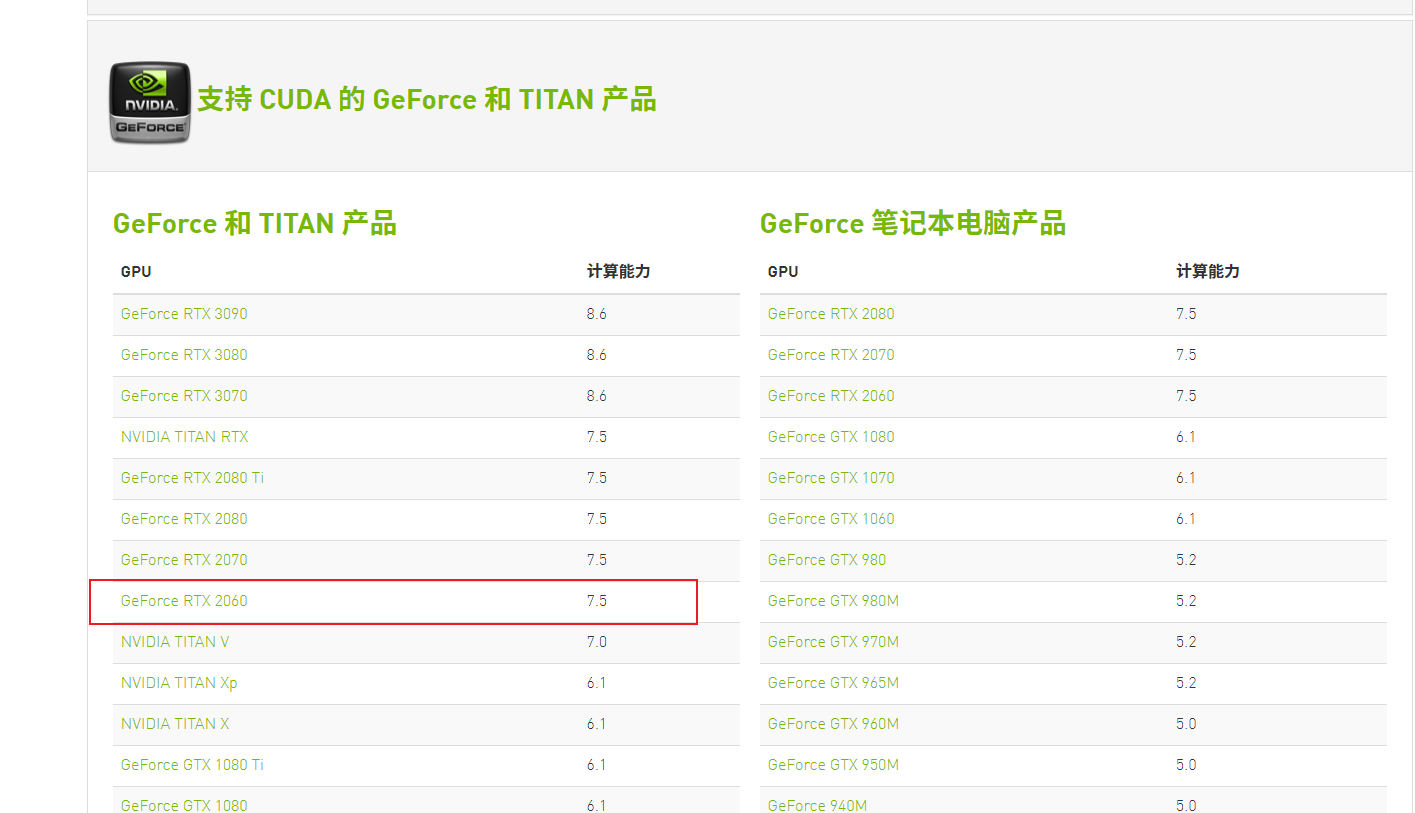Image resolution: width=1415 pixels, height=813 pixels.
Task: Open the GeForce RTX 3090 link
Action: [x=184, y=314]
